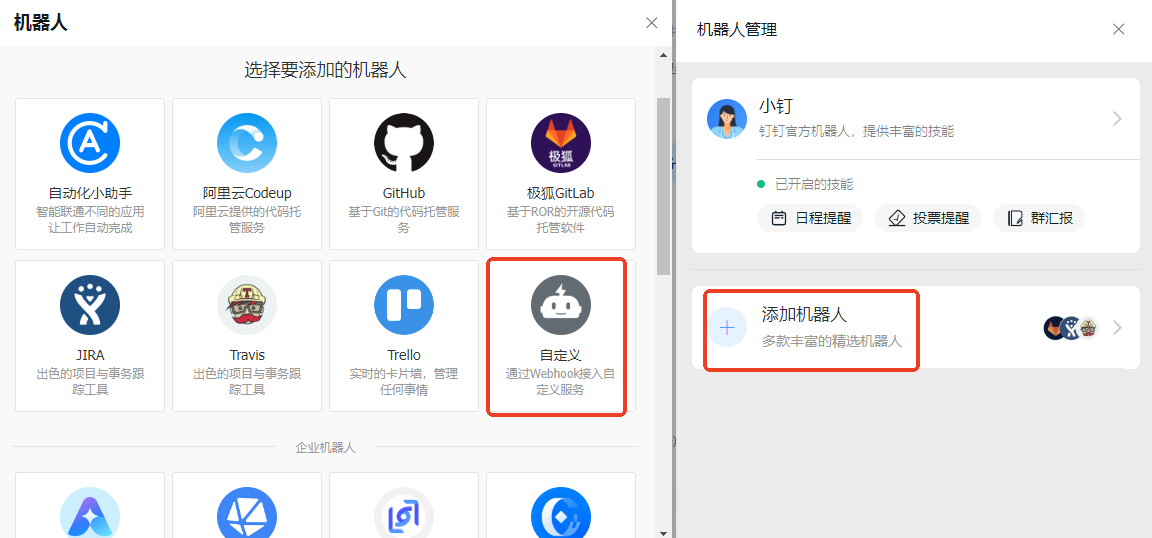Open the 投票提醒 skill
This screenshot has height=538, width=1152.
click(928, 218)
